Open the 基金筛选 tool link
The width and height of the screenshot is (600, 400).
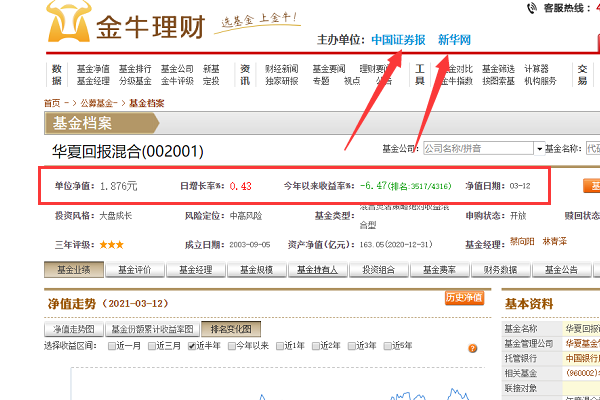[498, 69]
